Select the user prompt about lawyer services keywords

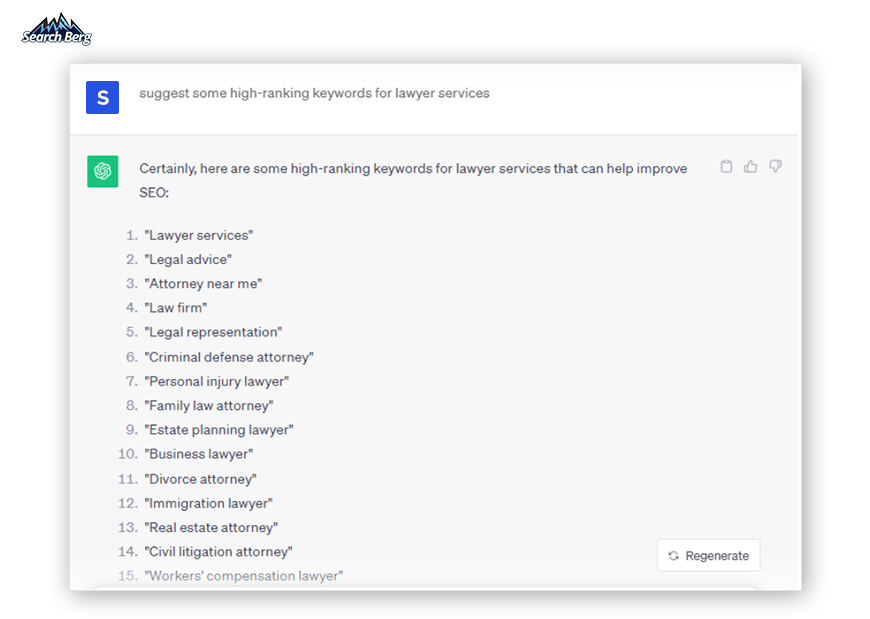[x=314, y=93]
